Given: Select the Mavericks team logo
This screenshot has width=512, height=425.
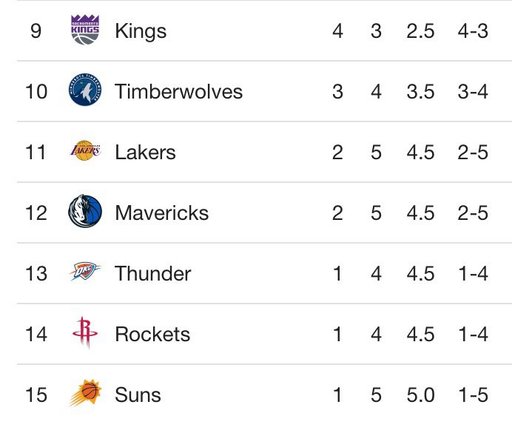Looking at the screenshot, I should [x=85, y=211].
